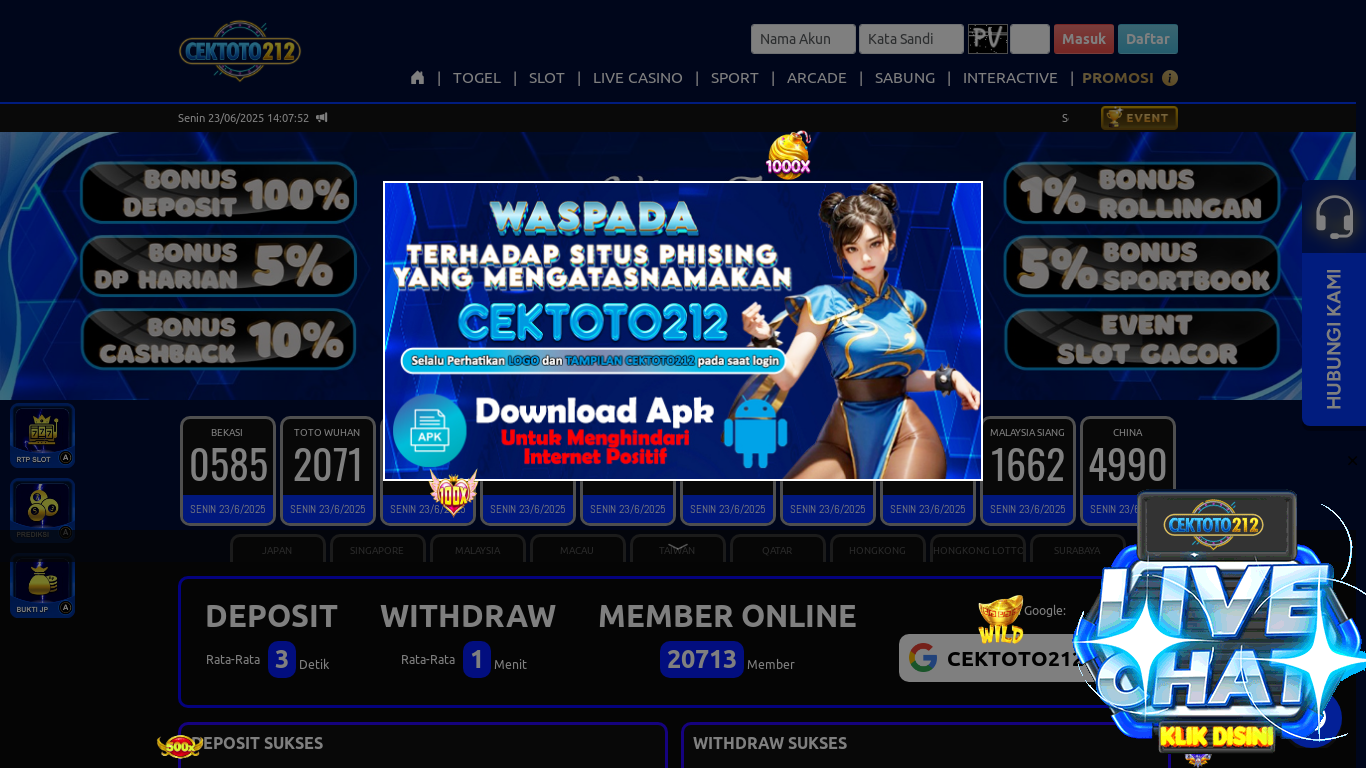Click the home icon in the navigation
The width and height of the screenshot is (1366, 768).
click(x=418, y=78)
